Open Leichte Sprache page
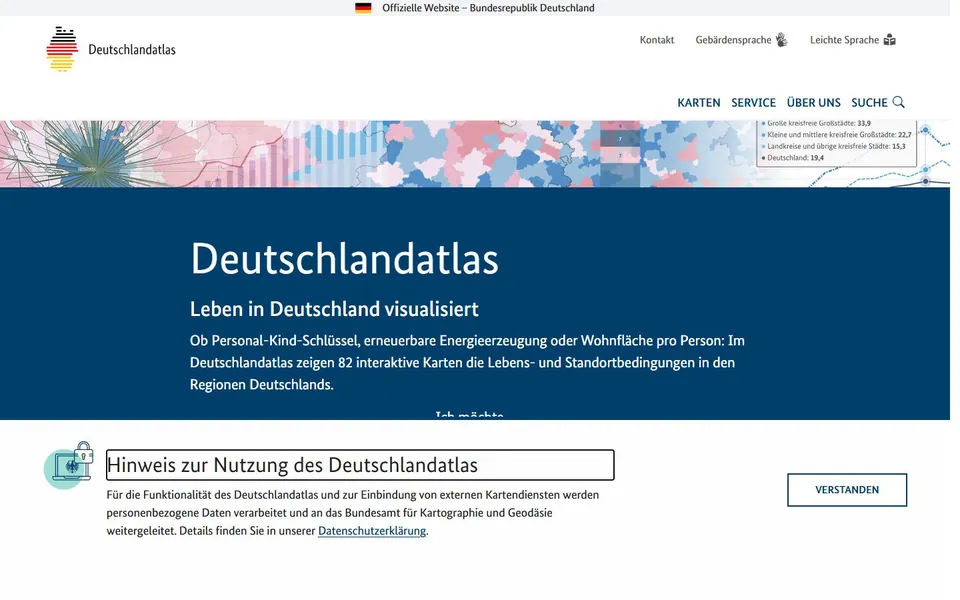This screenshot has width=960, height=600. pyautogui.click(x=844, y=40)
